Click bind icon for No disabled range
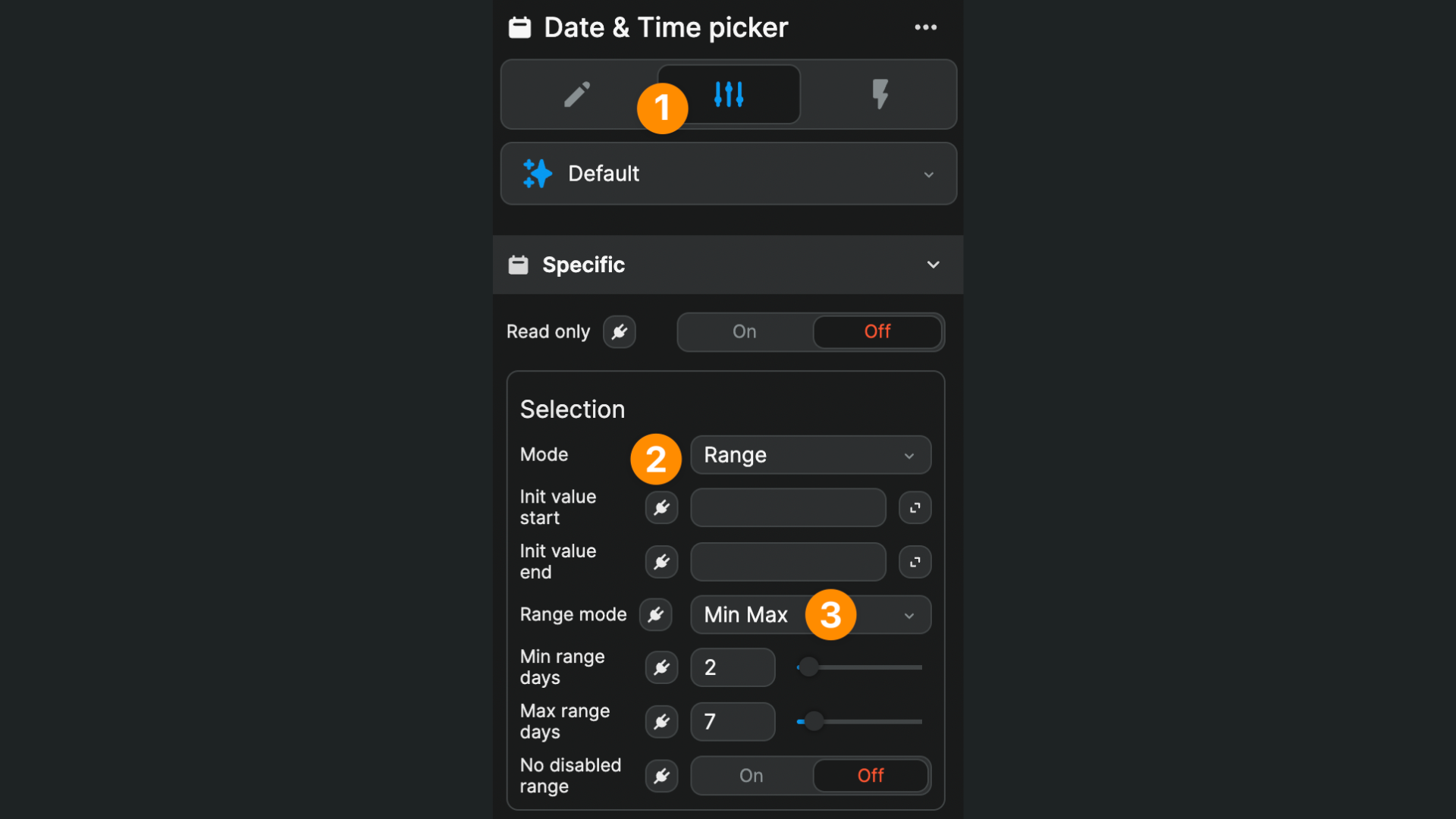 pyautogui.click(x=661, y=776)
